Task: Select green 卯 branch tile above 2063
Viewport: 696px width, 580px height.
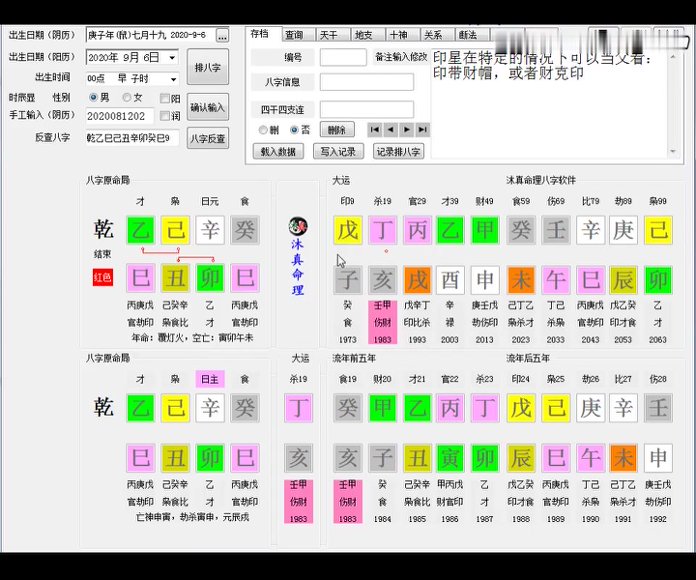Action: [x=658, y=280]
